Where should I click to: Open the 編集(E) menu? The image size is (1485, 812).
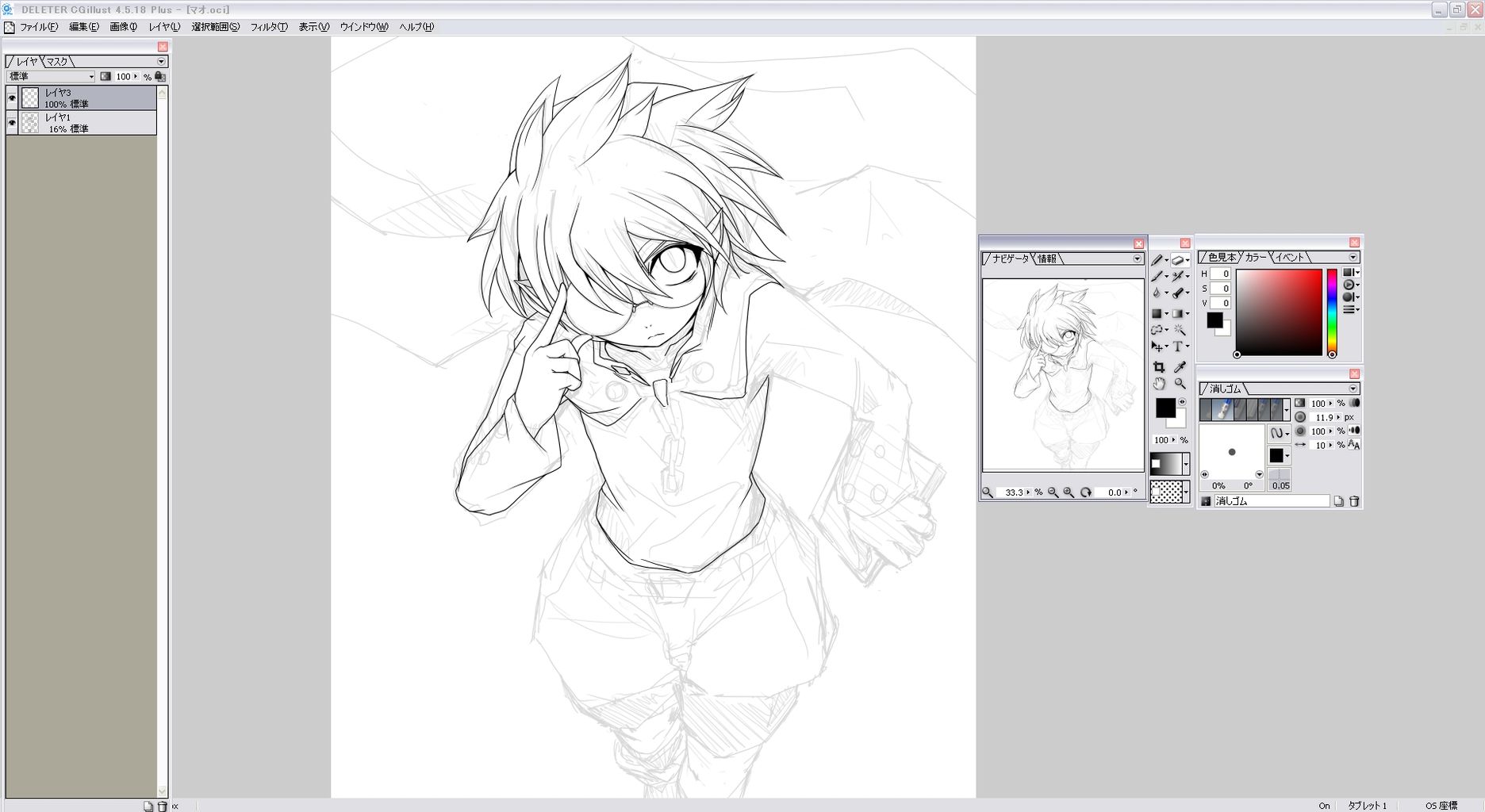pyautogui.click(x=84, y=27)
